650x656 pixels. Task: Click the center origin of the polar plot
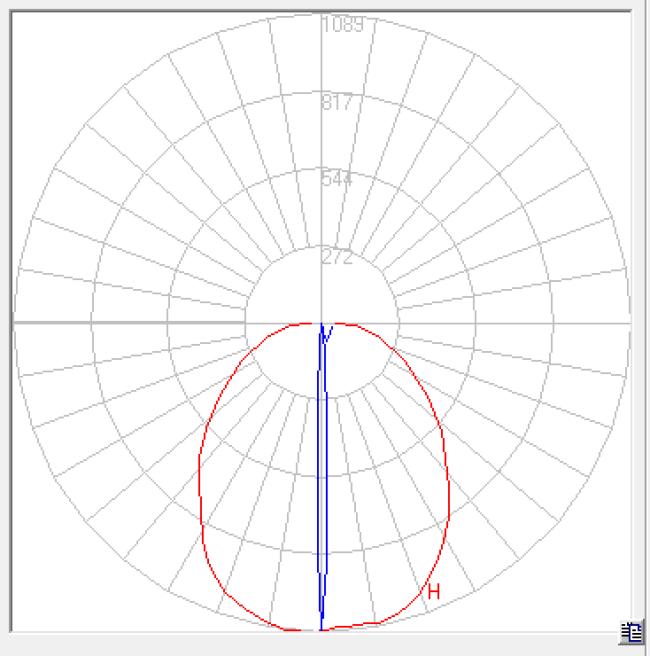(321, 323)
